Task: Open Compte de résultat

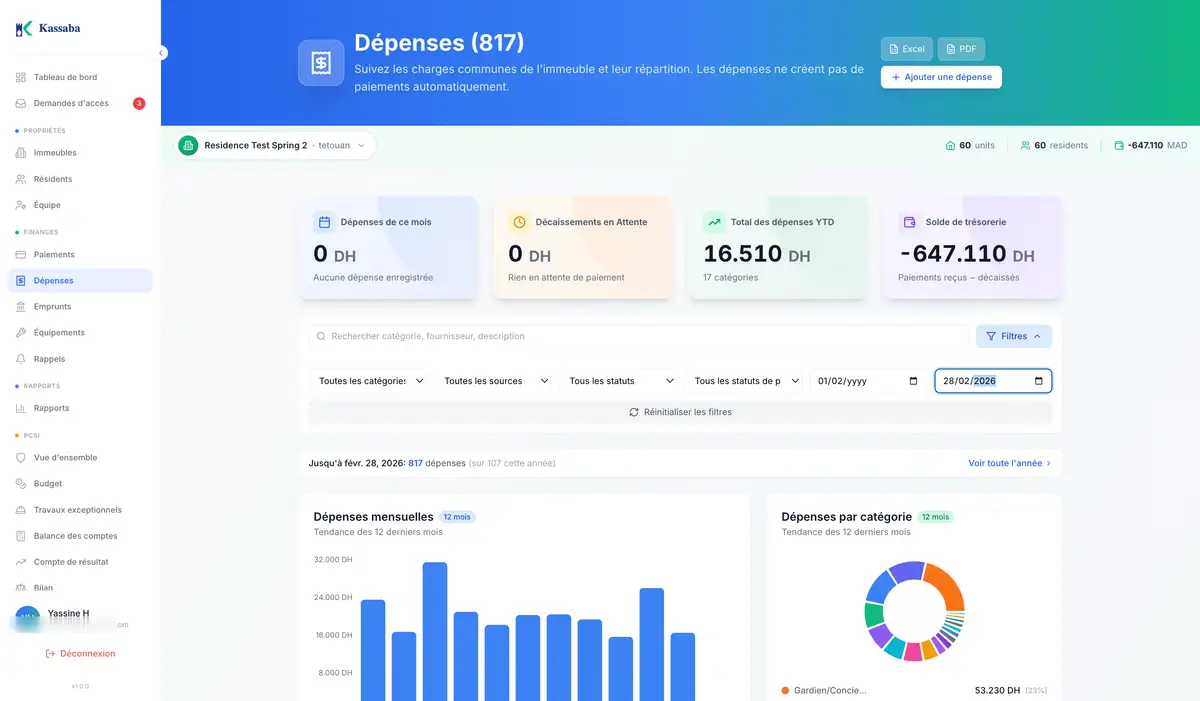Action: click(80, 562)
